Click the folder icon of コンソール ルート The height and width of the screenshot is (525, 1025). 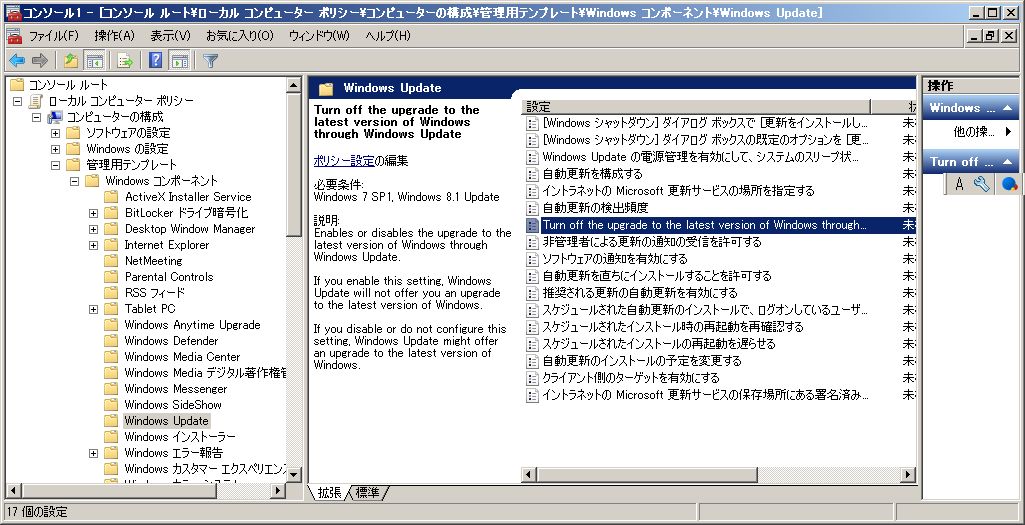click(x=17, y=85)
